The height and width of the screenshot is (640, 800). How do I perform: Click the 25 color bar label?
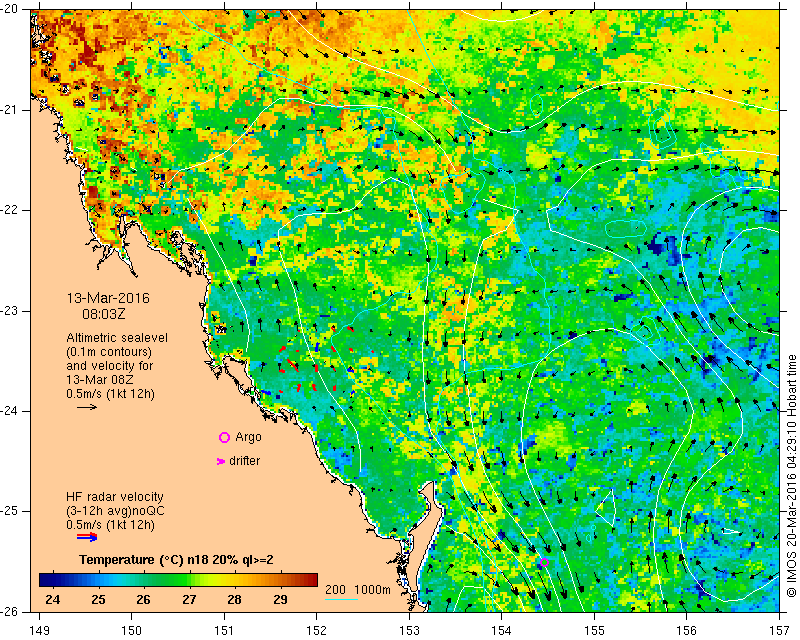point(98,600)
